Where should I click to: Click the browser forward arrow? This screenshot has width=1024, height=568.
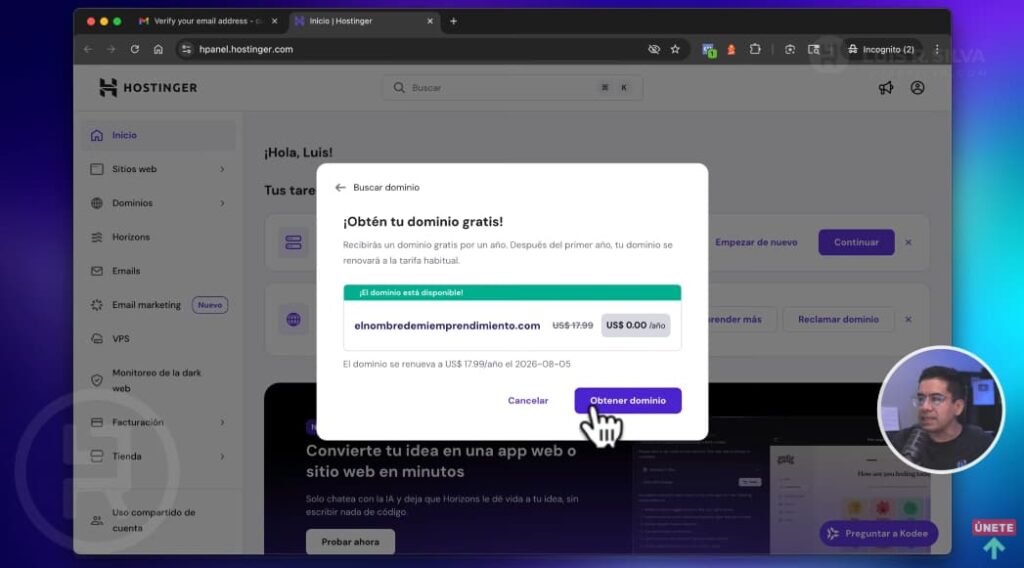111,49
